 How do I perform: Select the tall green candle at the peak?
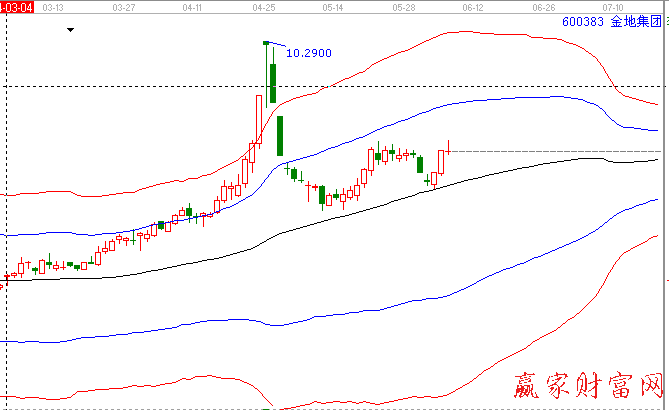pos(271,82)
